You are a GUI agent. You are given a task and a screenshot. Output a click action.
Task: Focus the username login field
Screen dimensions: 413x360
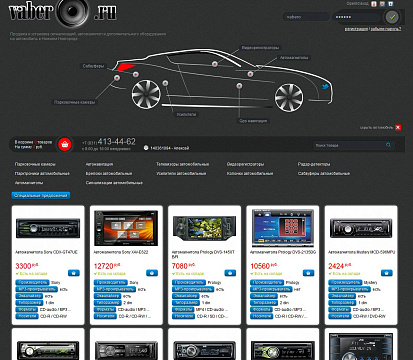[306, 17]
